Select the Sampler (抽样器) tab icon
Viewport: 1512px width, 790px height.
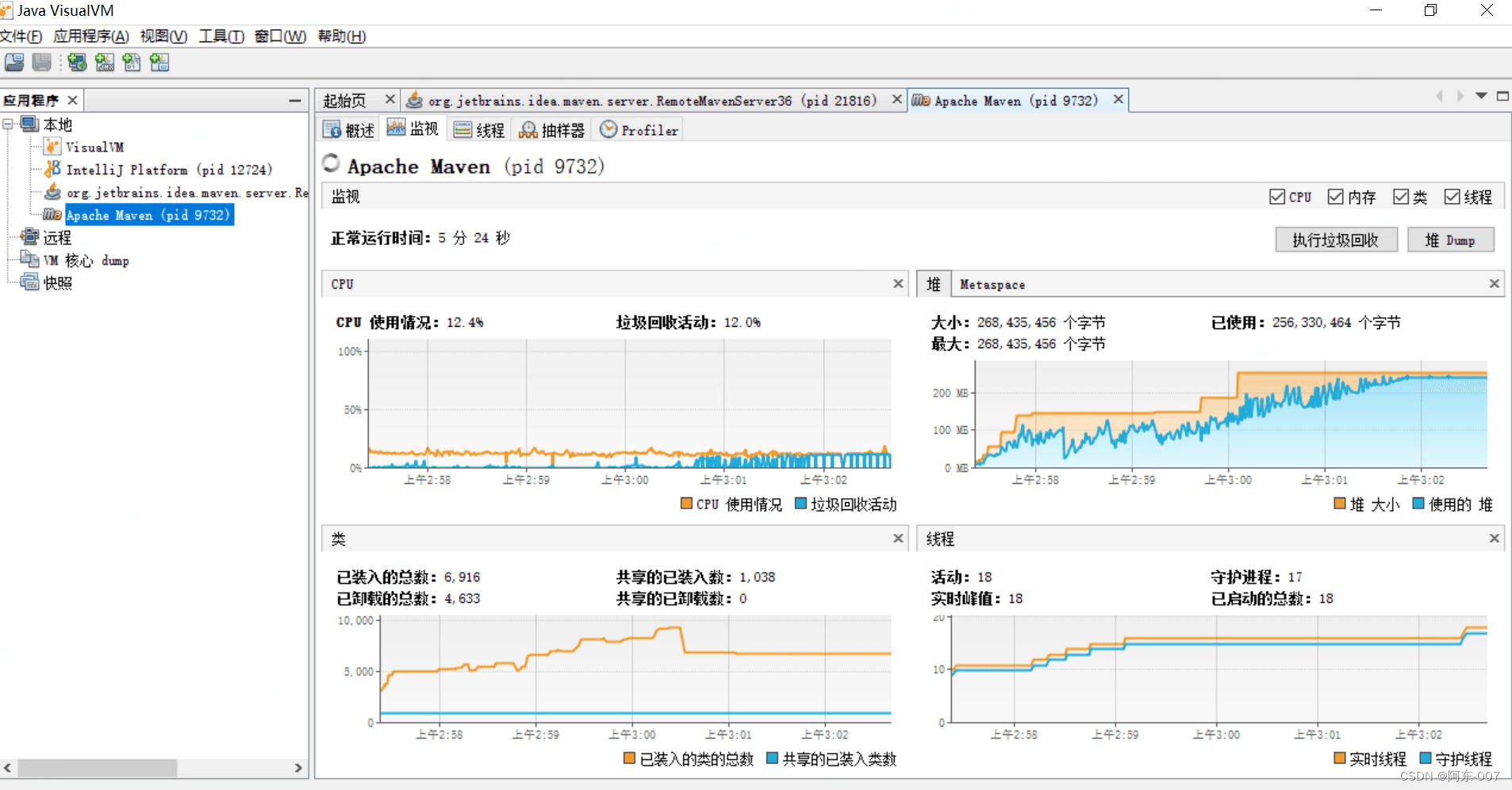coord(528,130)
